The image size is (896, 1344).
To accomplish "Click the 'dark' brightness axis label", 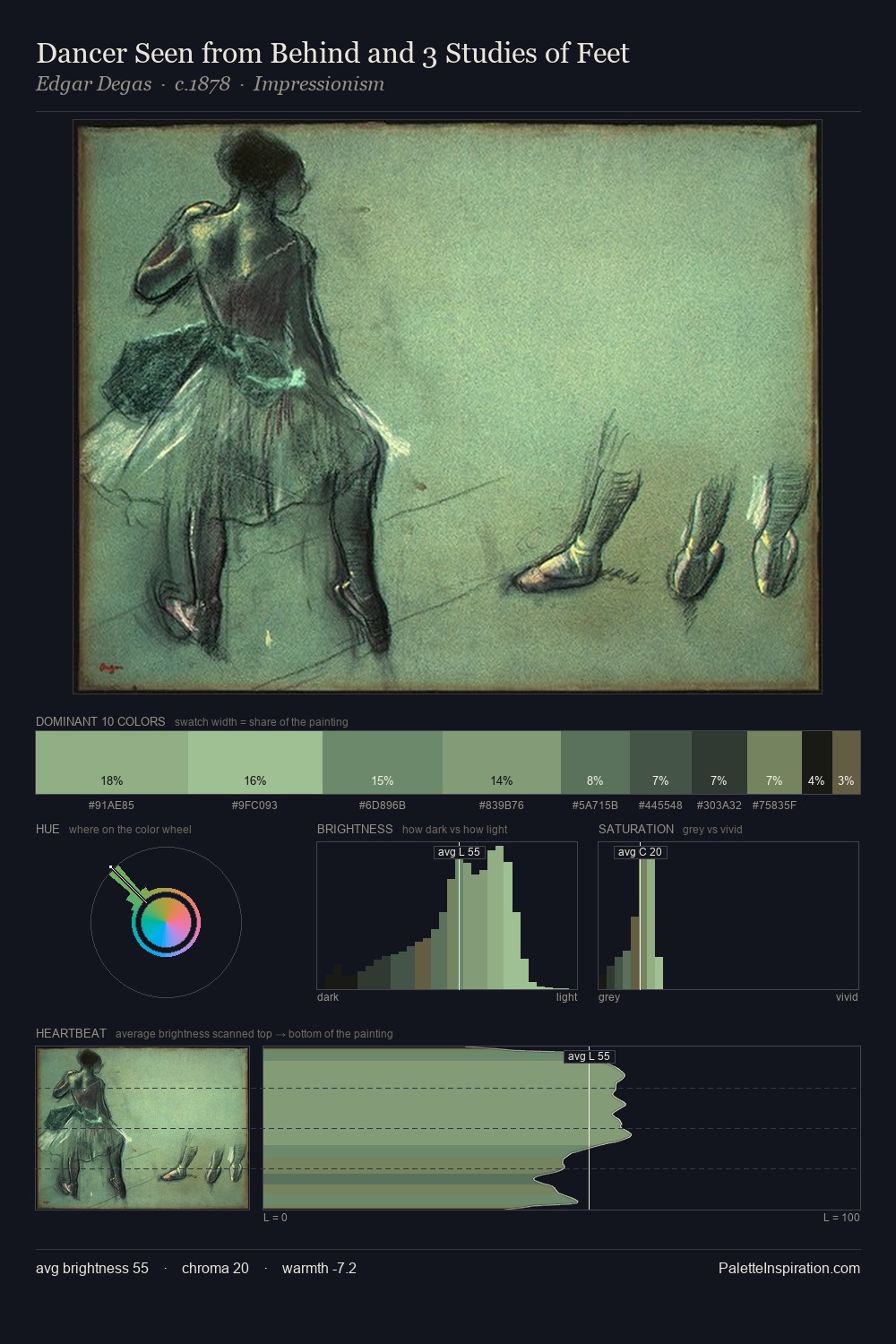I will (x=328, y=997).
